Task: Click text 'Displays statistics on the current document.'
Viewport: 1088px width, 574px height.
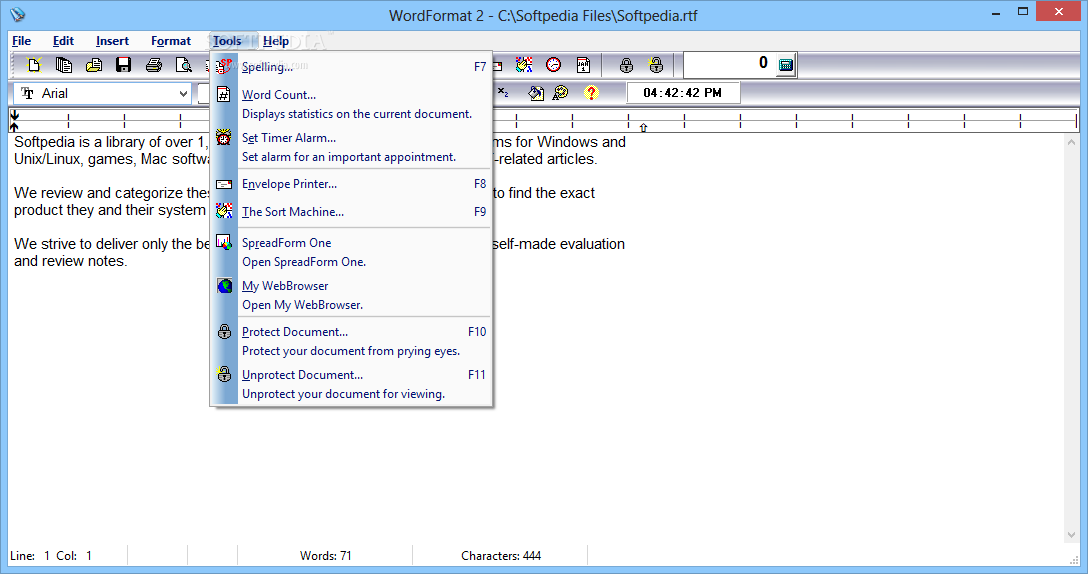Action: (x=357, y=114)
